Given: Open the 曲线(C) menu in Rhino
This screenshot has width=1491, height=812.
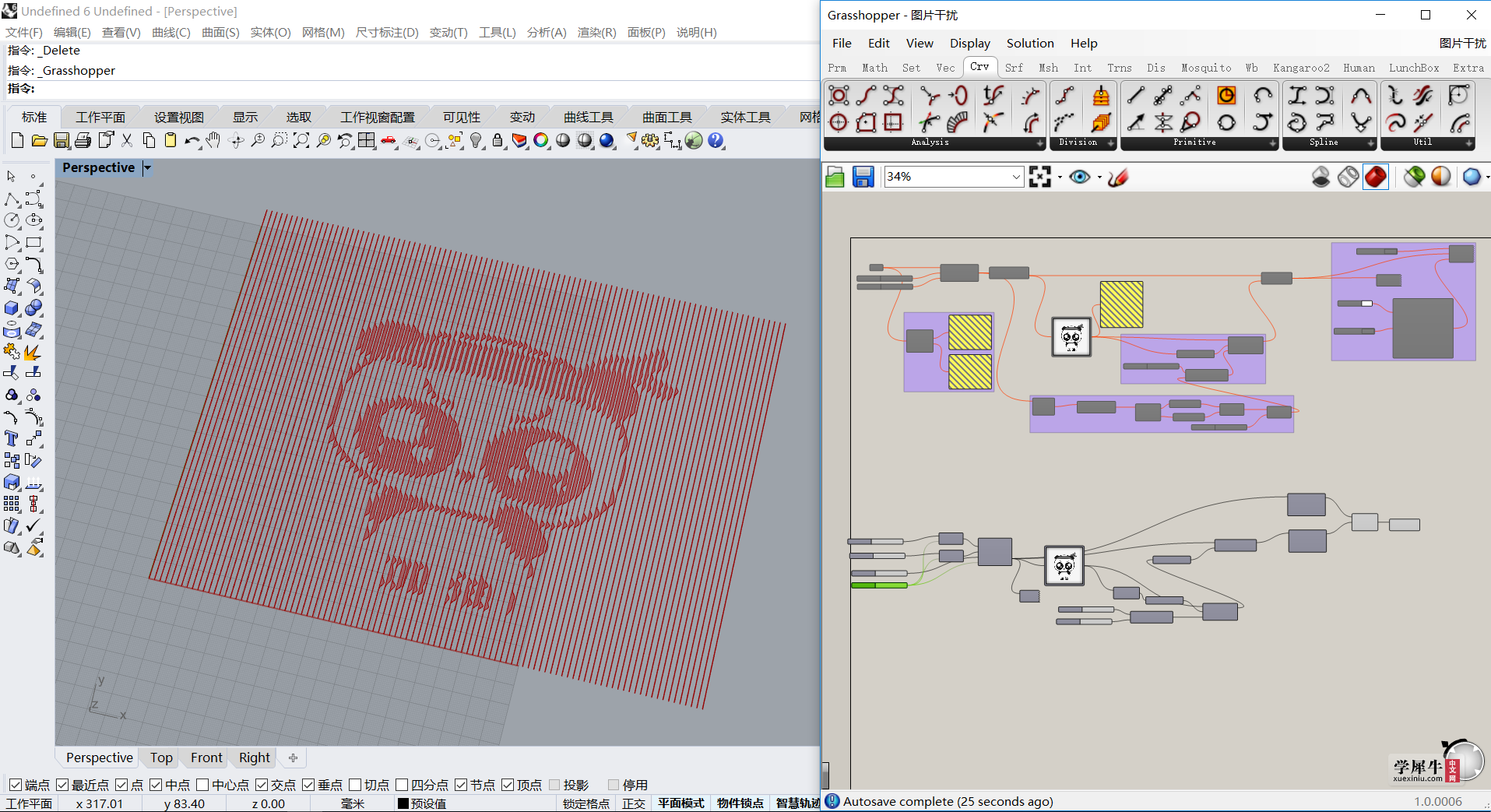Looking at the screenshot, I should pos(171,32).
